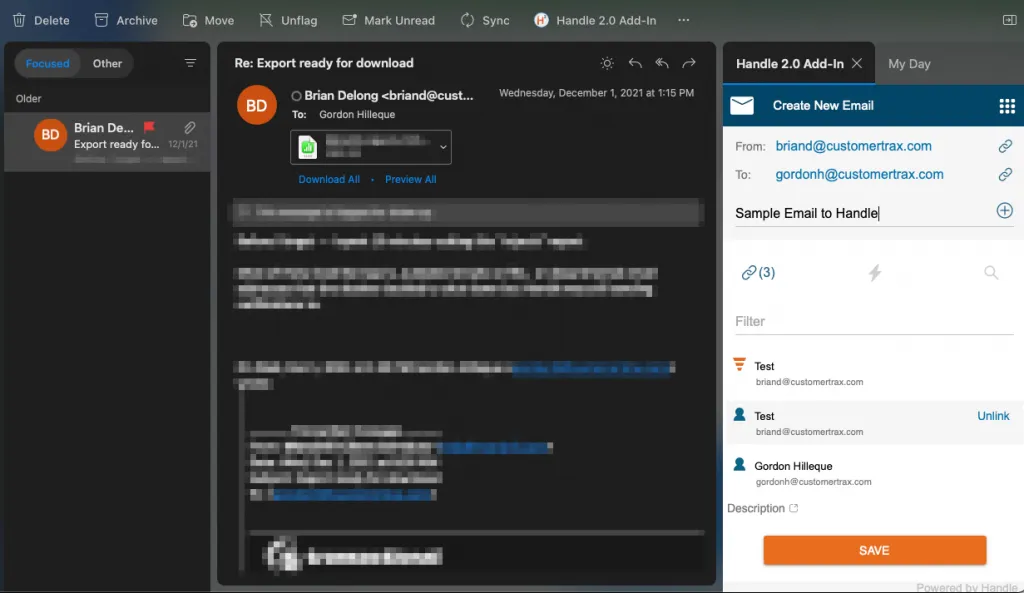Open the Handle apps grid menu

pyautogui.click(x=1007, y=106)
